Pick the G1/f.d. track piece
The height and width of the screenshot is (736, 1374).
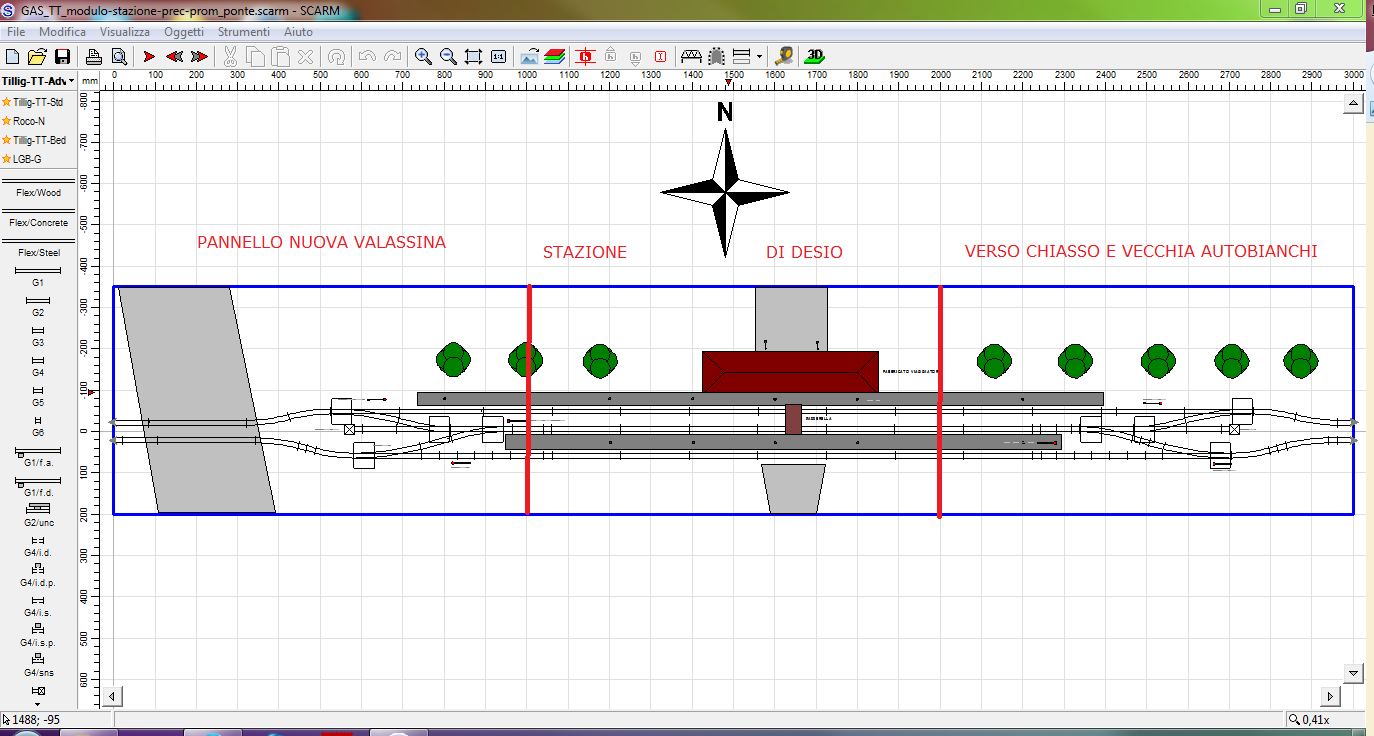[x=38, y=487]
